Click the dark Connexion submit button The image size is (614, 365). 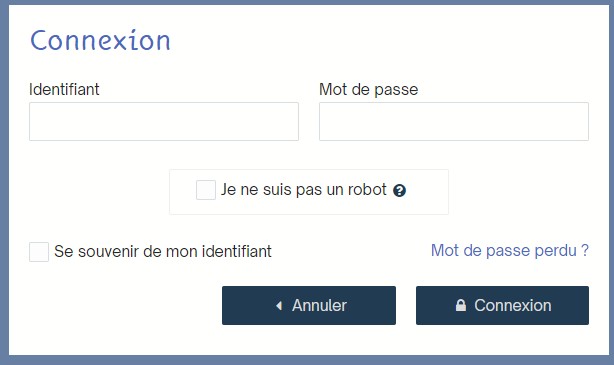coord(502,305)
